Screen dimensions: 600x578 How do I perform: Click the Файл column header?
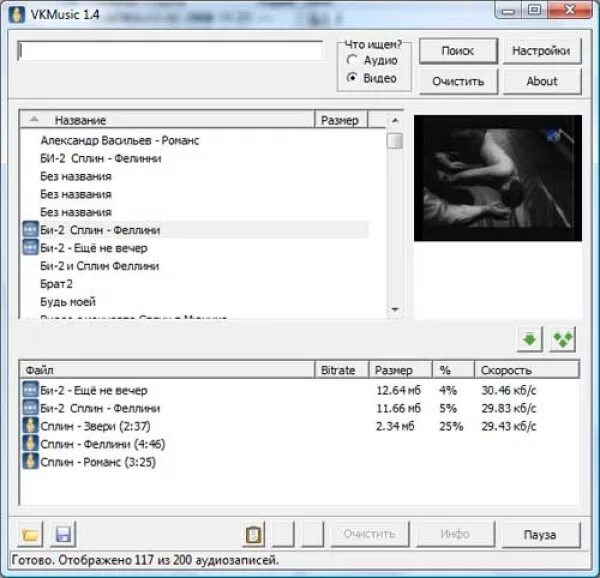pos(167,370)
